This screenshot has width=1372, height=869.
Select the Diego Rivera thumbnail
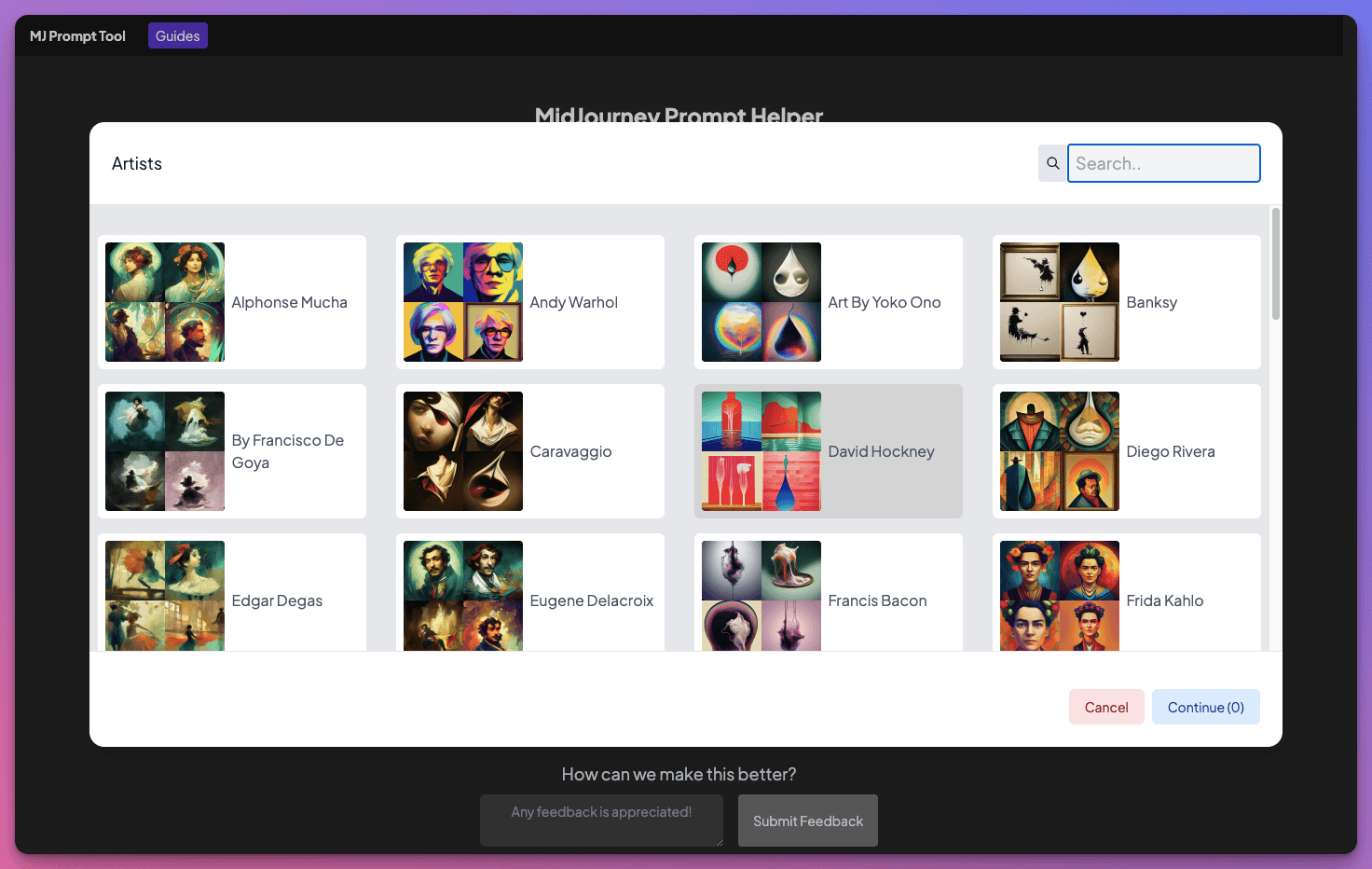tap(1060, 451)
